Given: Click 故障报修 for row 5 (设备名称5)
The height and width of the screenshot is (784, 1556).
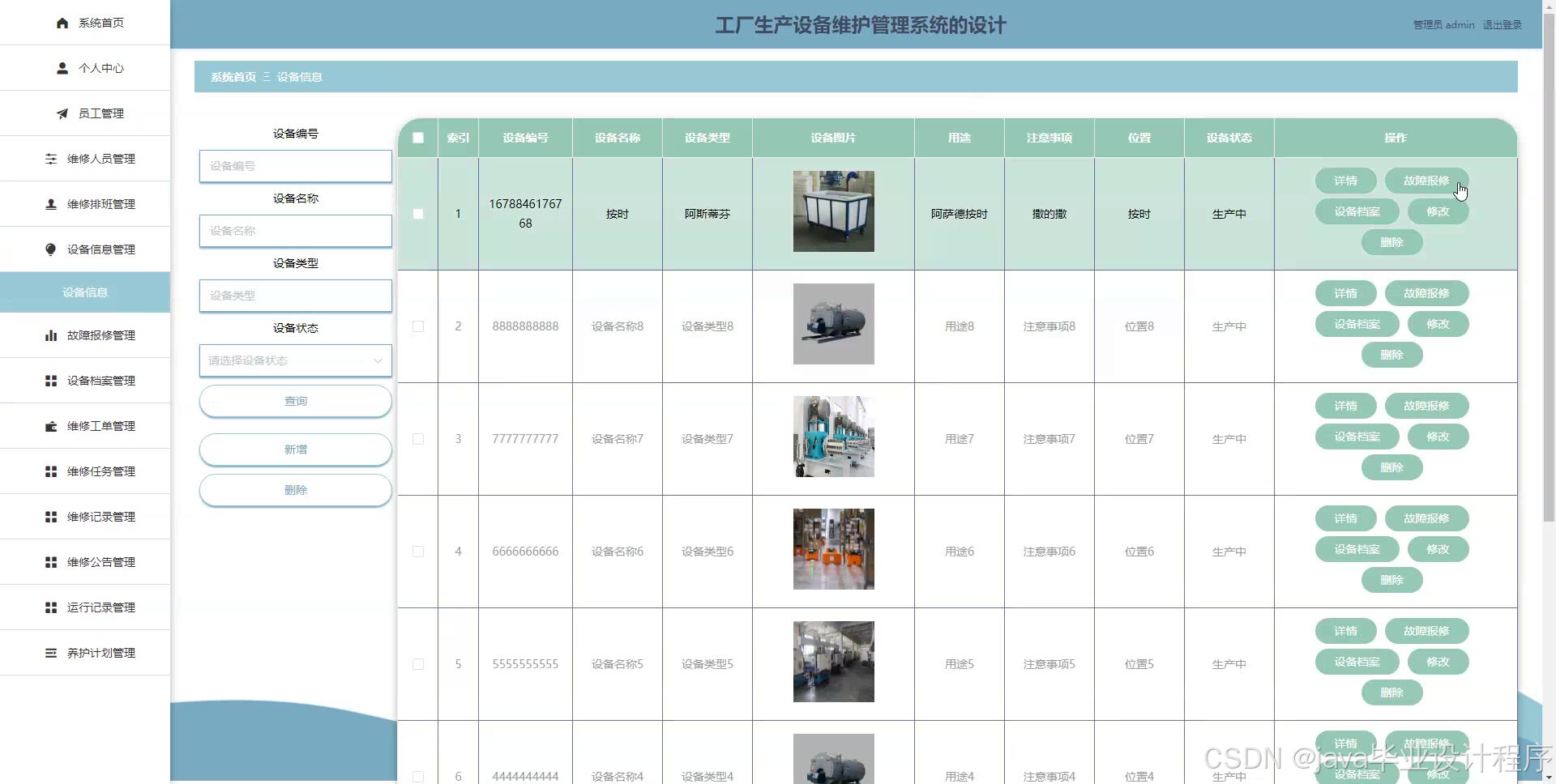Looking at the screenshot, I should [x=1426, y=631].
